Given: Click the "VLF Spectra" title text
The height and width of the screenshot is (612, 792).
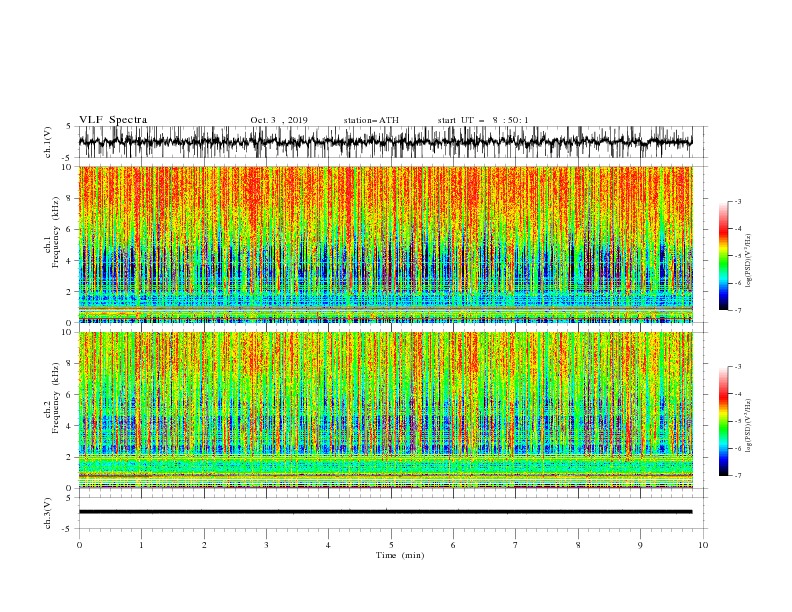Looking at the screenshot, I should [x=113, y=120].
